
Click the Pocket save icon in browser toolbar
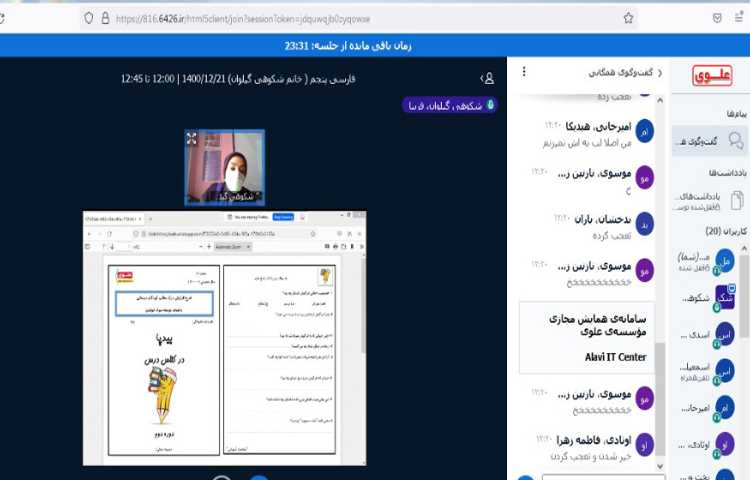[x=717, y=18]
